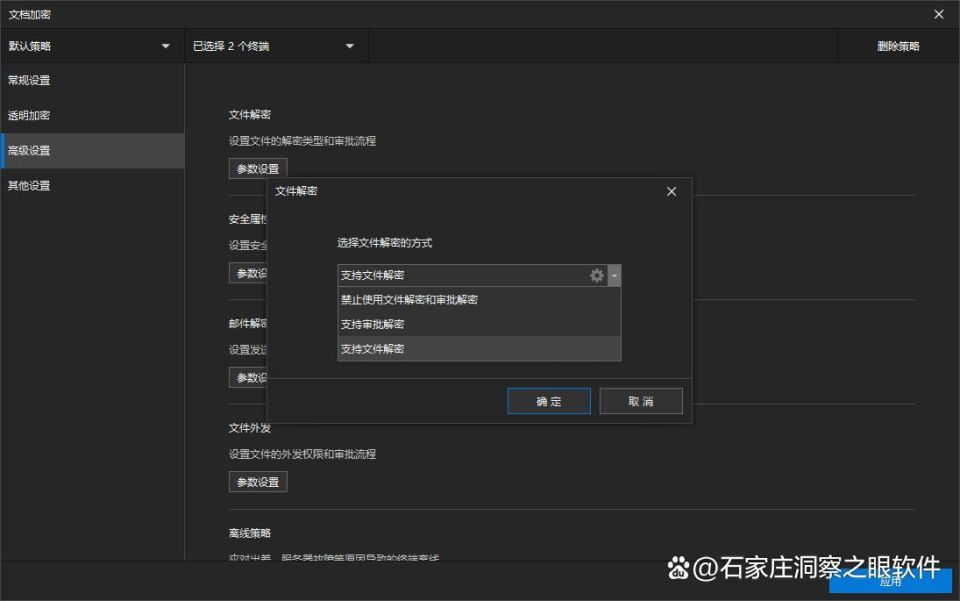
Task: Cancel with the 取消 button
Action: pyautogui.click(x=640, y=401)
